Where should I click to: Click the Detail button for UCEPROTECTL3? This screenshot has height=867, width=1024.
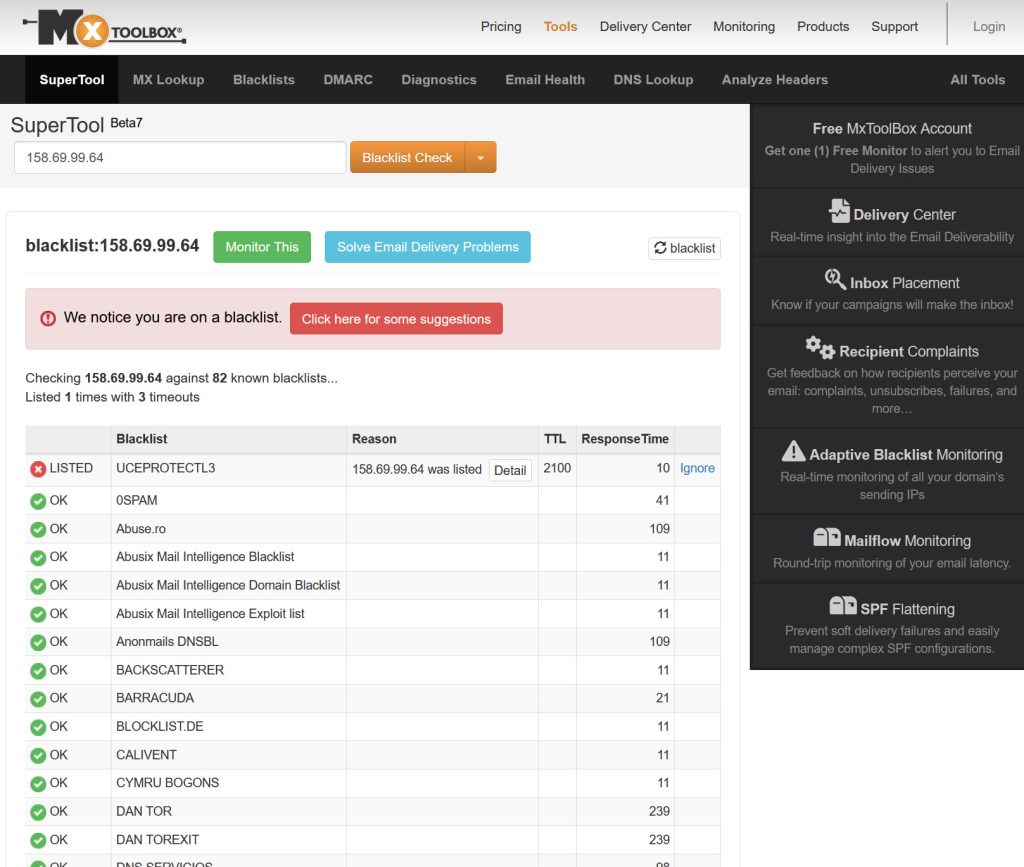point(510,470)
